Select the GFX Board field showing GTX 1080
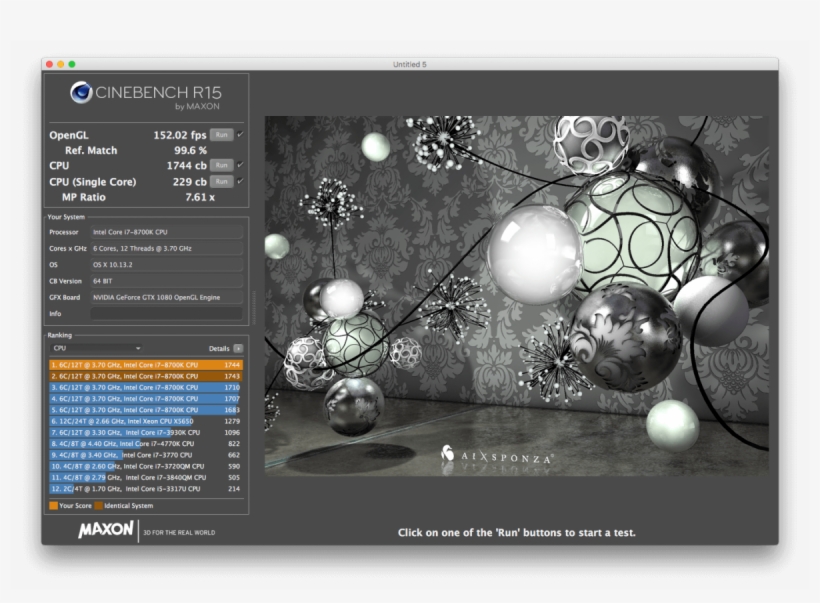 coord(165,296)
